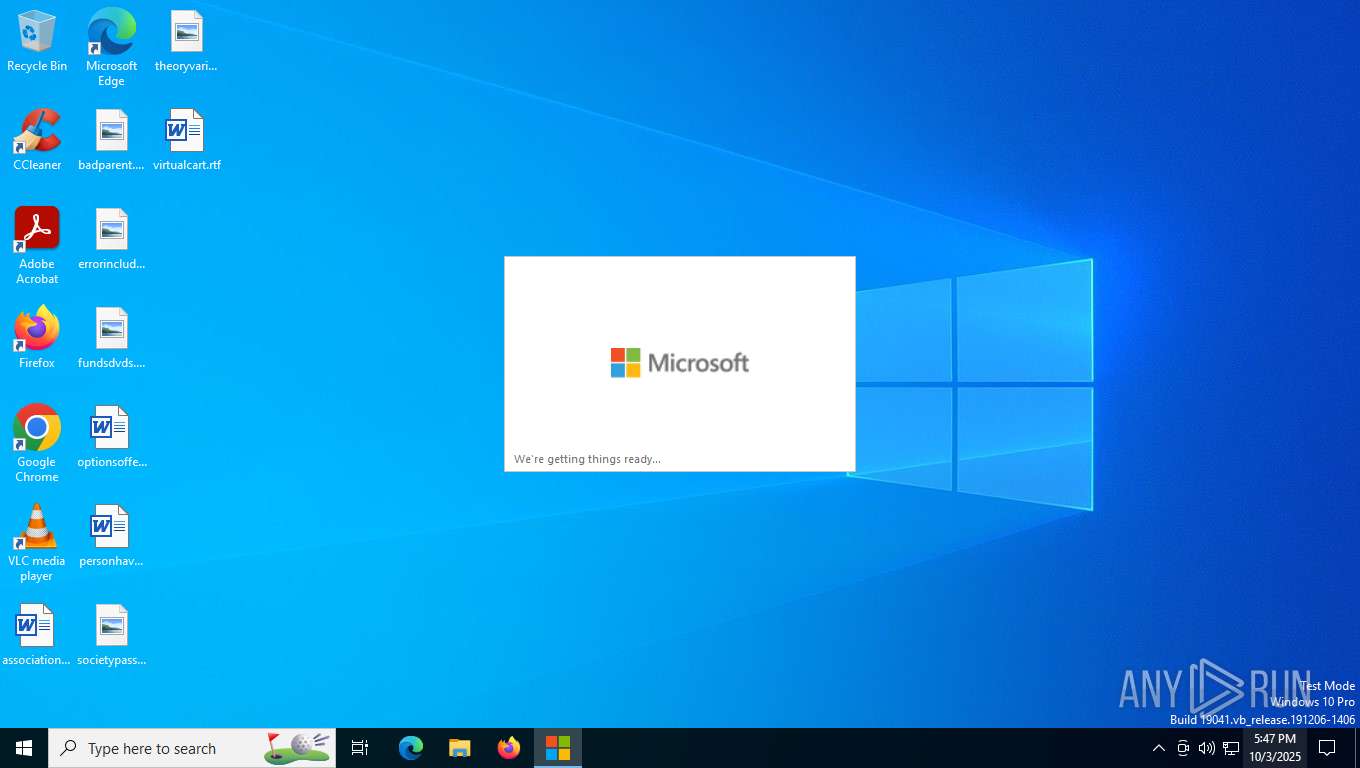
Task: Launch VLC media player shortcut
Action: [x=37, y=543]
